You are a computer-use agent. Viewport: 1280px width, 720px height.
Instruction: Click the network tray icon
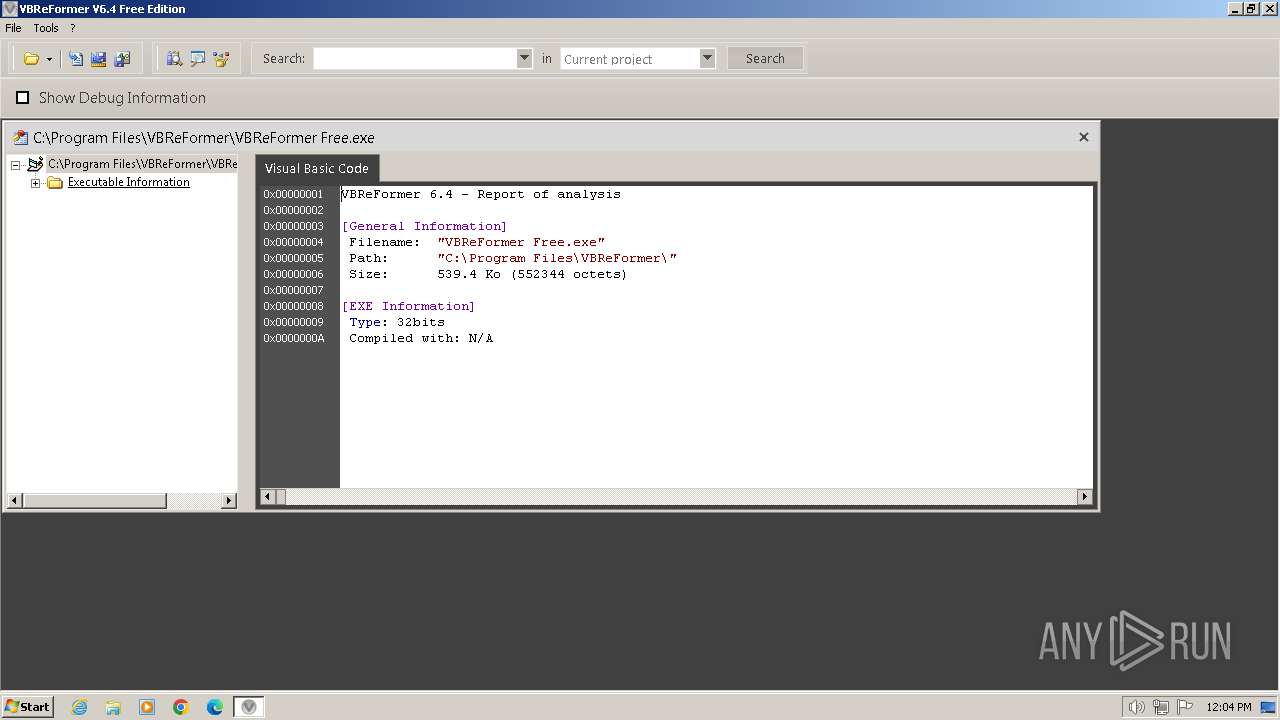coord(1160,707)
